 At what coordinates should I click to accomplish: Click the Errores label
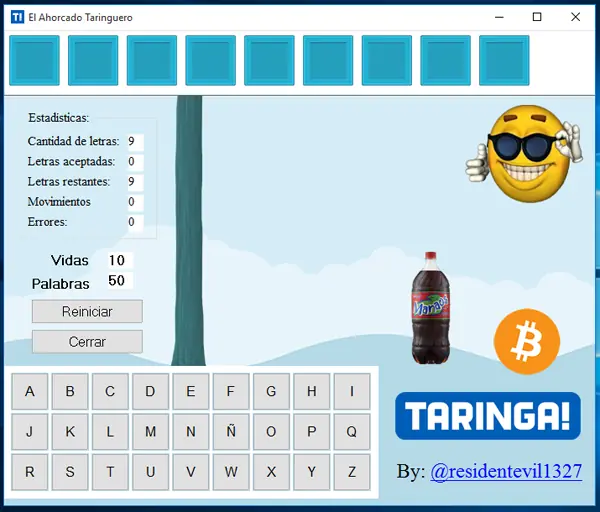[47, 222]
